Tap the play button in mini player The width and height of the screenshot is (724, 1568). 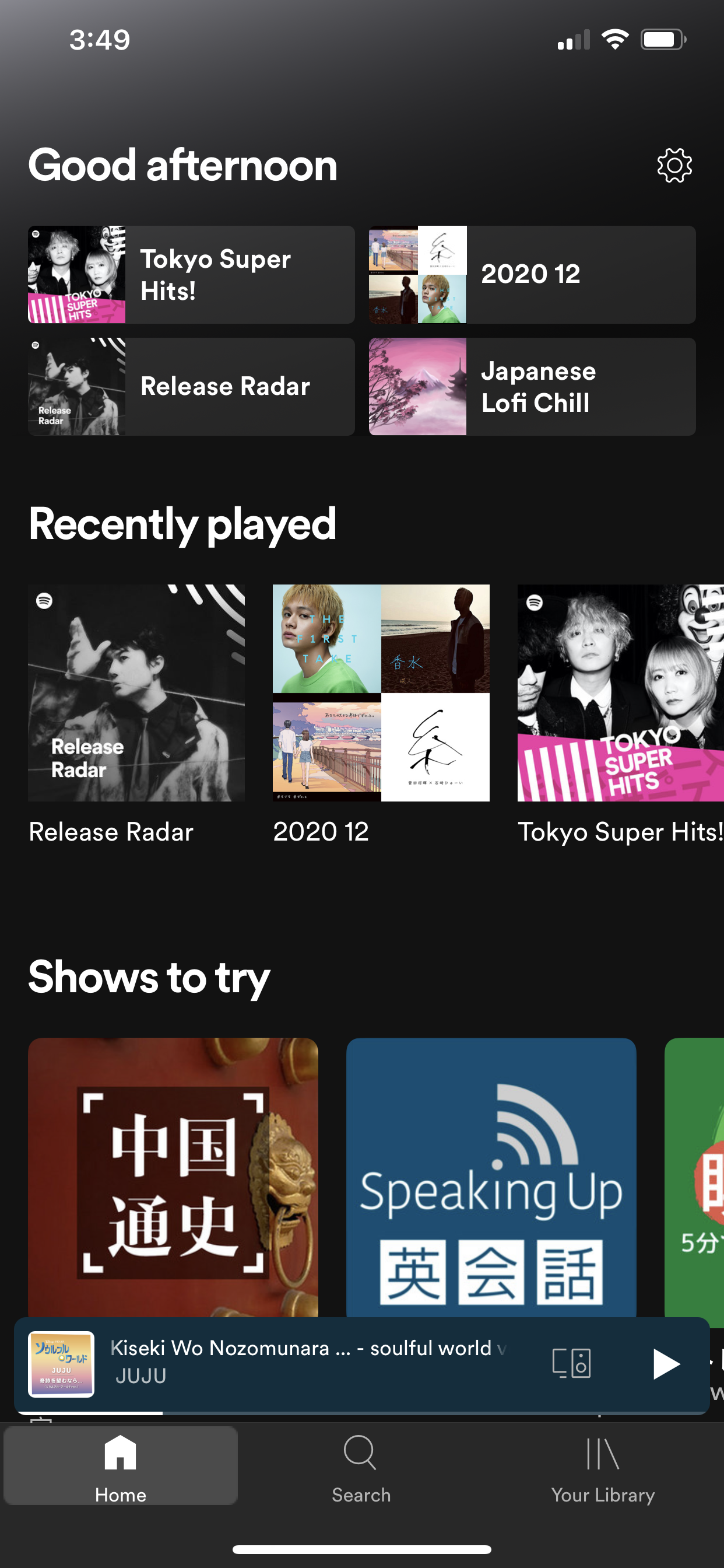(x=666, y=1363)
